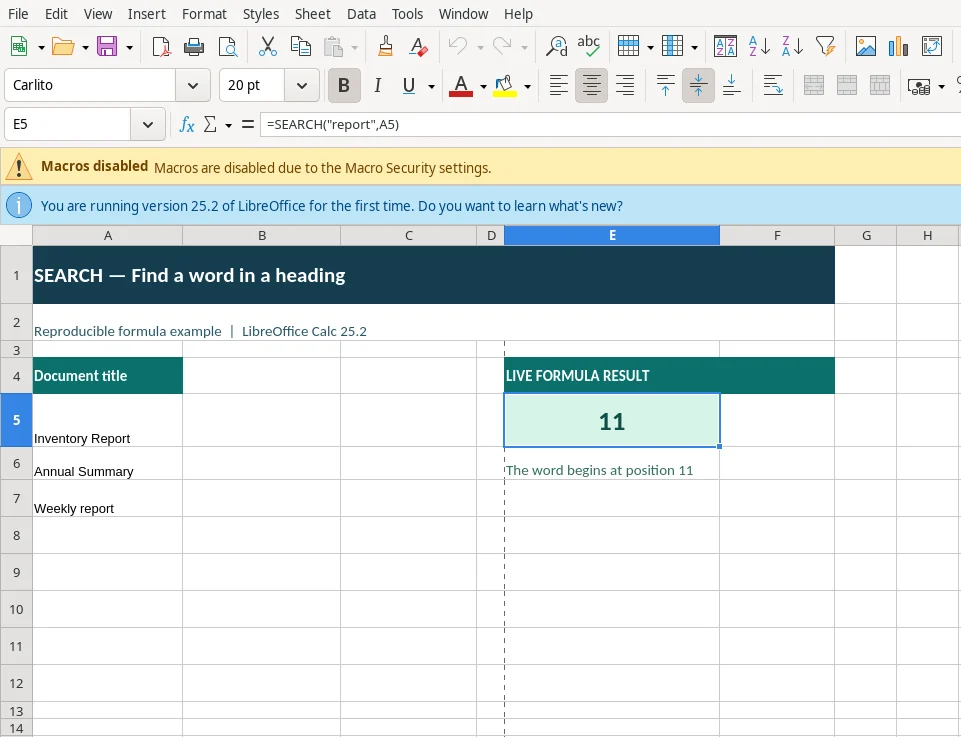Click the New spreadsheet icon
961x737 pixels.
point(19,47)
